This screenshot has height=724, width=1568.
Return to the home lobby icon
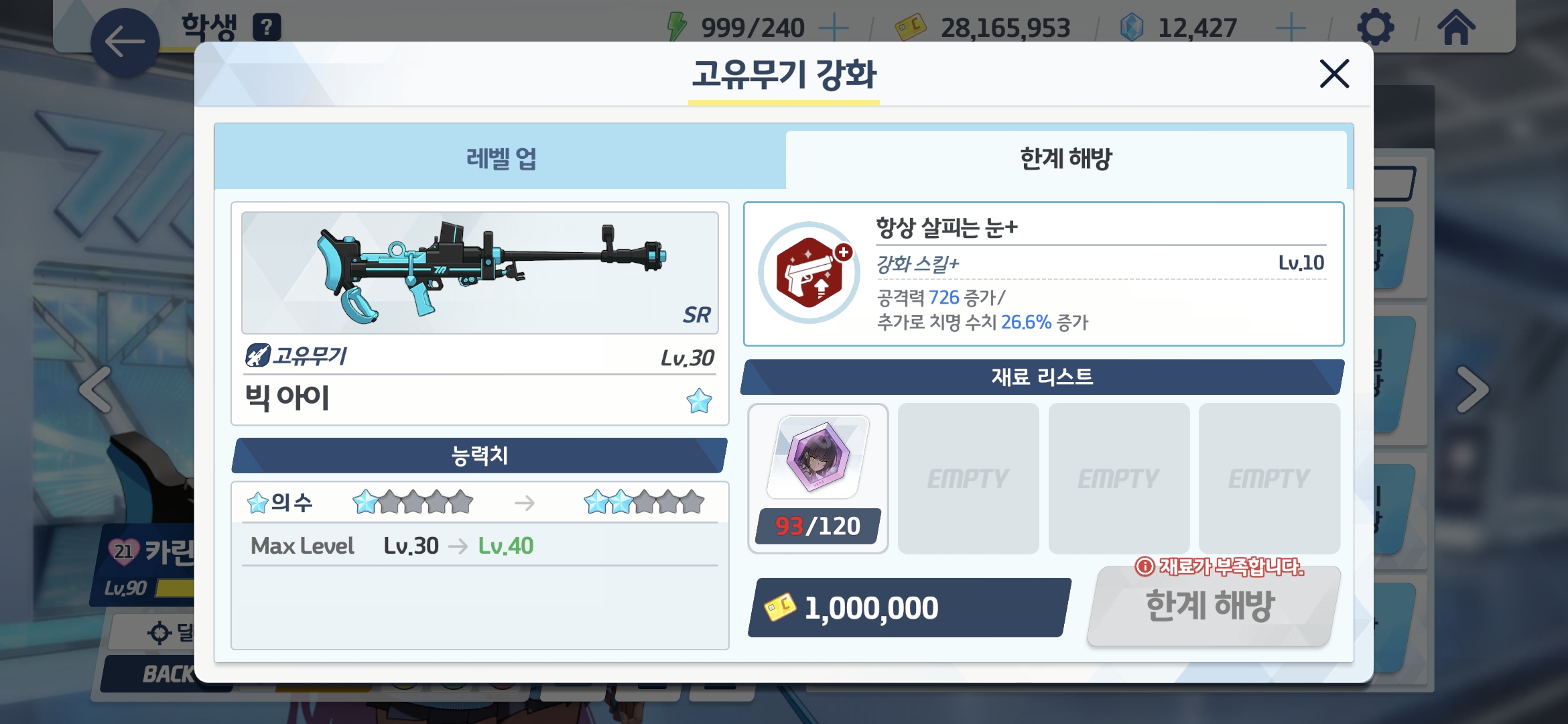point(1456,27)
